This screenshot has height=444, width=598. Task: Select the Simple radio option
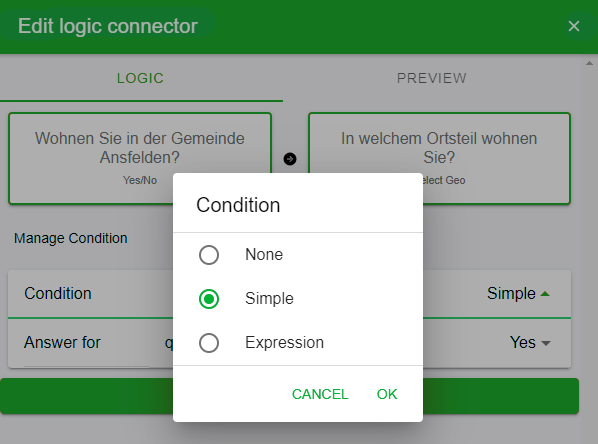tap(209, 299)
